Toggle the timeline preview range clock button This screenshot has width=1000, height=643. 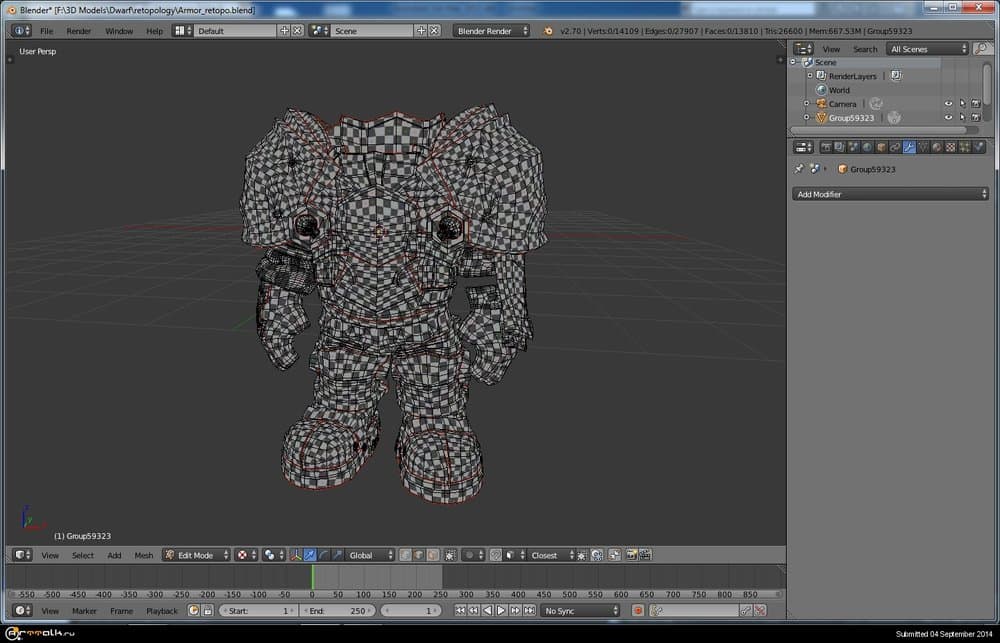click(193, 610)
